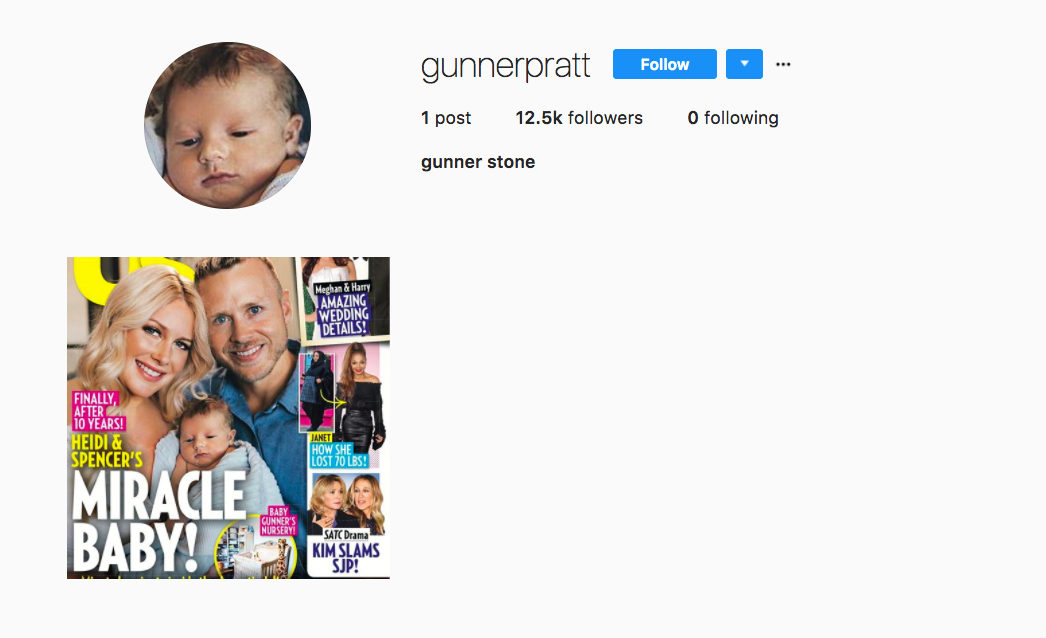
Task: Select the gunnerpratt username heading
Action: pyautogui.click(x=505, y=66)
